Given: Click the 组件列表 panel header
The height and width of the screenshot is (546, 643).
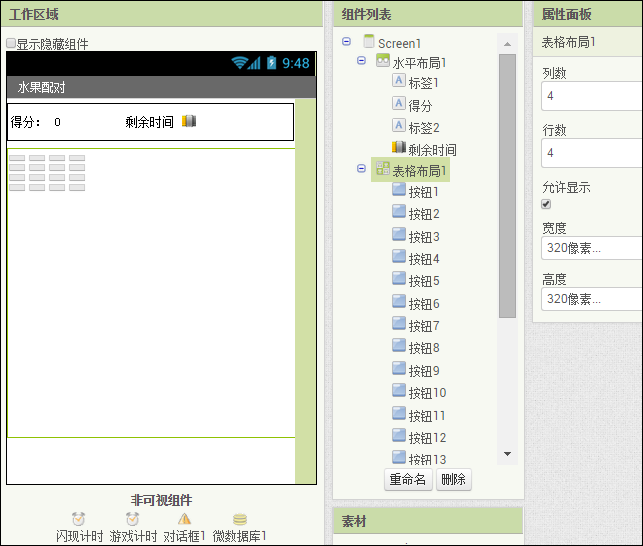Looking at the screenshot, I should point(428,14).
